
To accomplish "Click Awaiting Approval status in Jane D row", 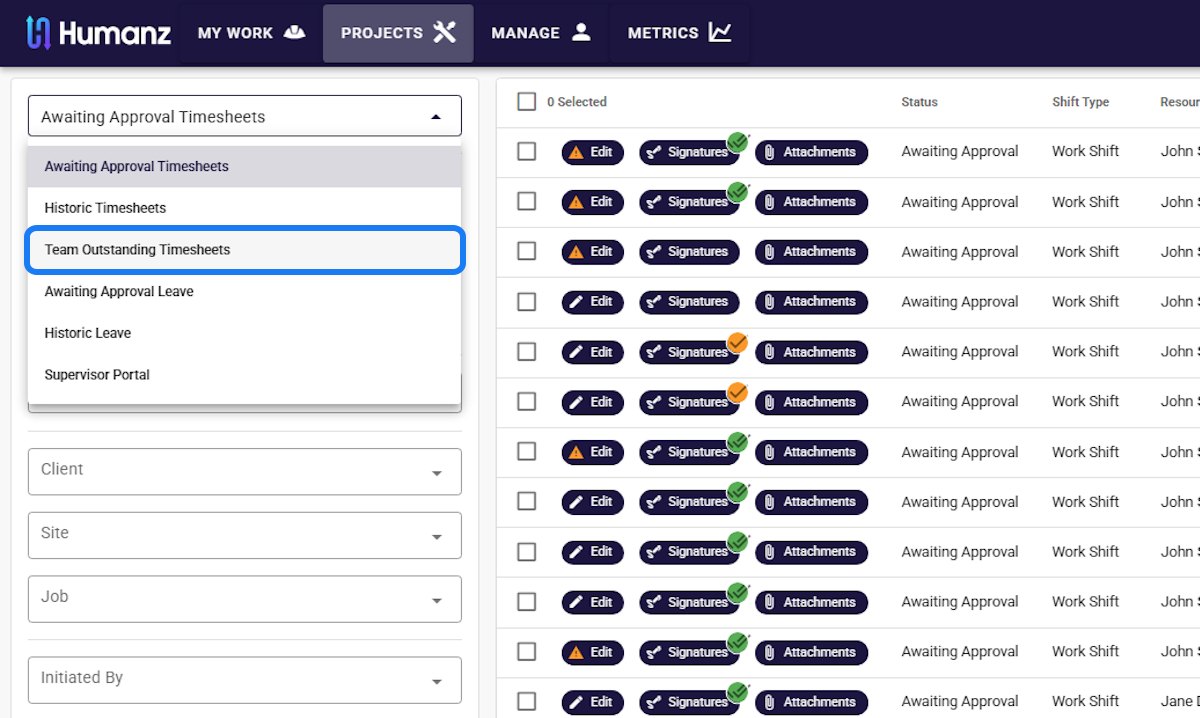I will tap(960, 701).
